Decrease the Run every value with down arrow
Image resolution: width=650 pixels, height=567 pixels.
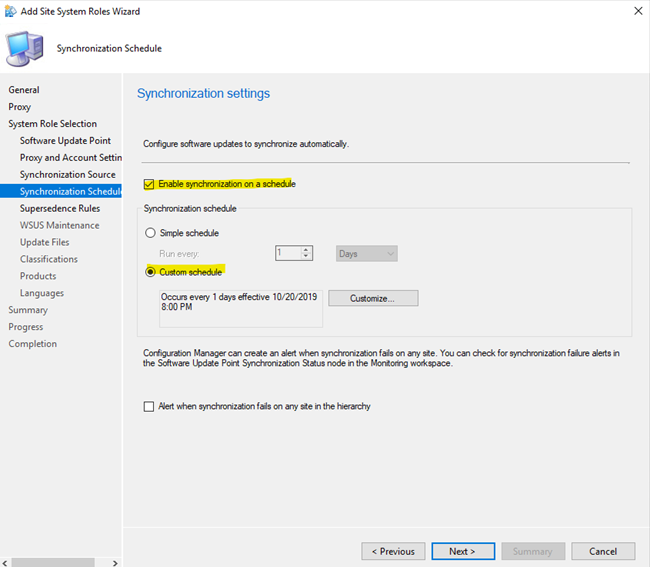tap(306, 257)
